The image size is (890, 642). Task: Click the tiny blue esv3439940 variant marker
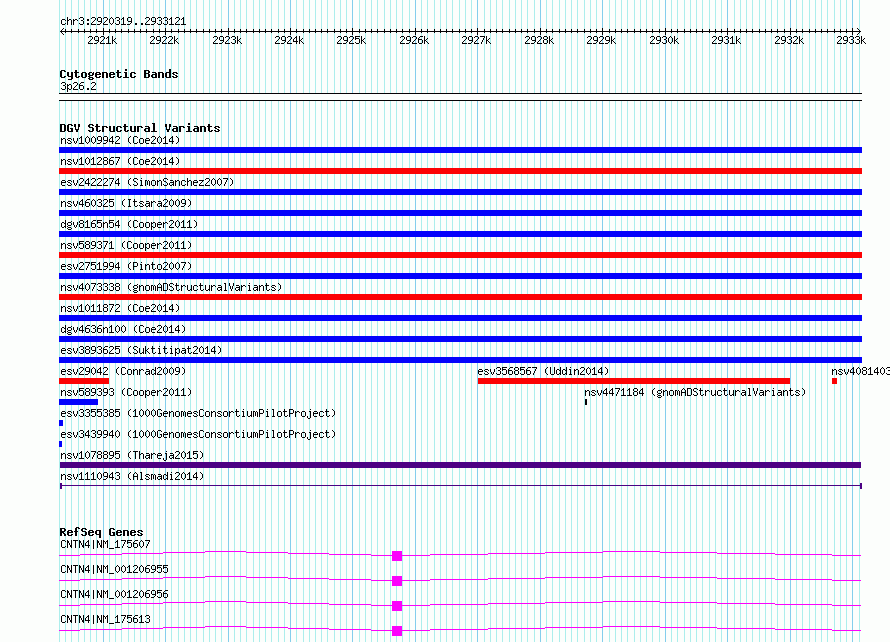pyautogui.click(x=60, y=444)
